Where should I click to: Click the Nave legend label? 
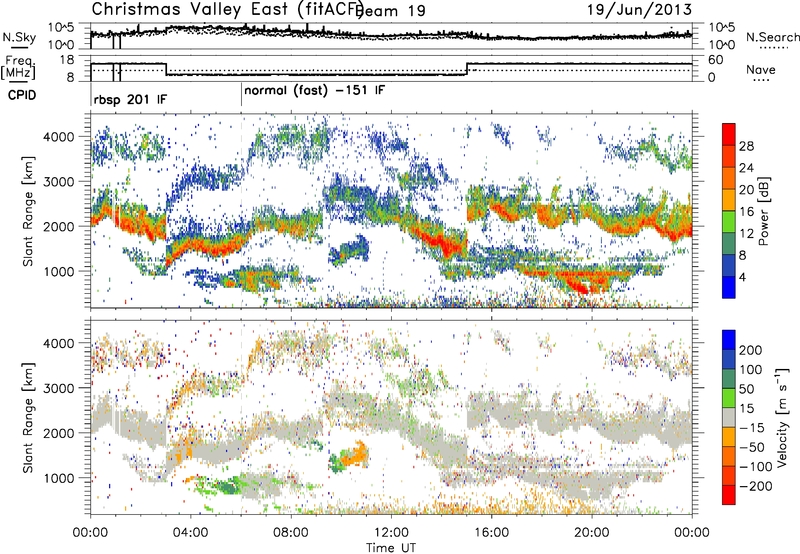tap(761, 70)
